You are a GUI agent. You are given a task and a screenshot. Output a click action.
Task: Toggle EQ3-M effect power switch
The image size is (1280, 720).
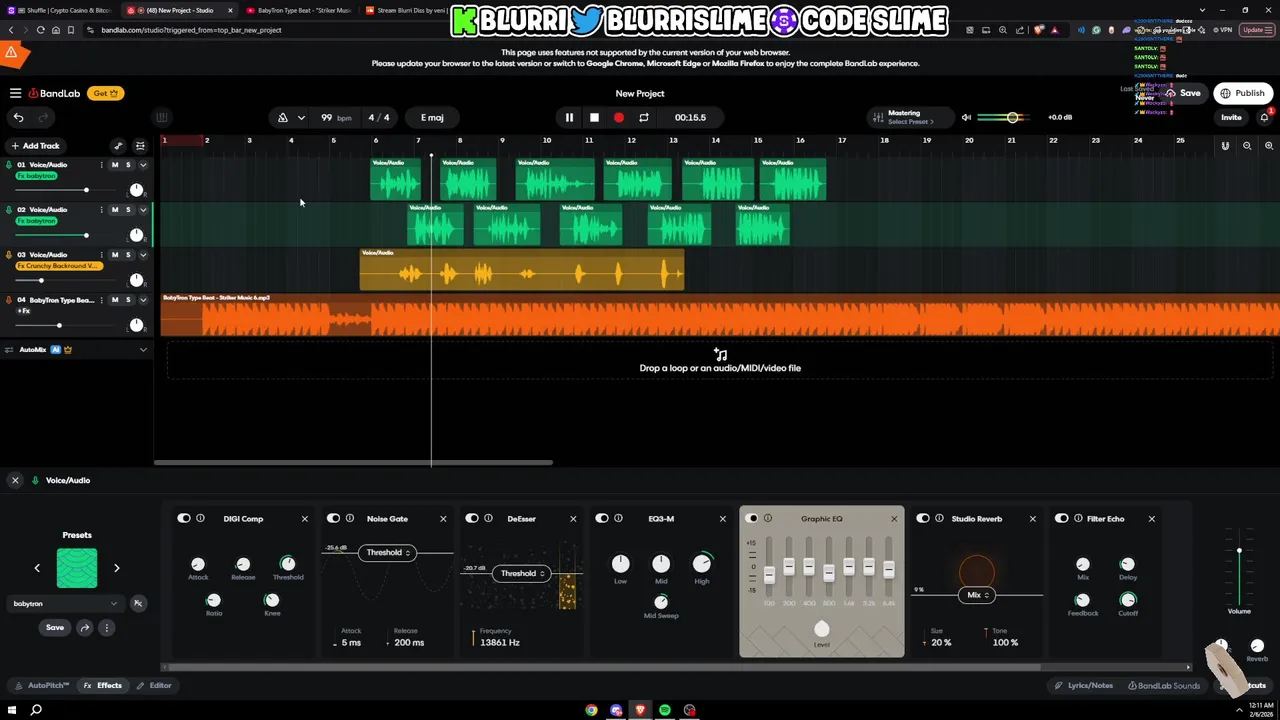click(602, 519)
